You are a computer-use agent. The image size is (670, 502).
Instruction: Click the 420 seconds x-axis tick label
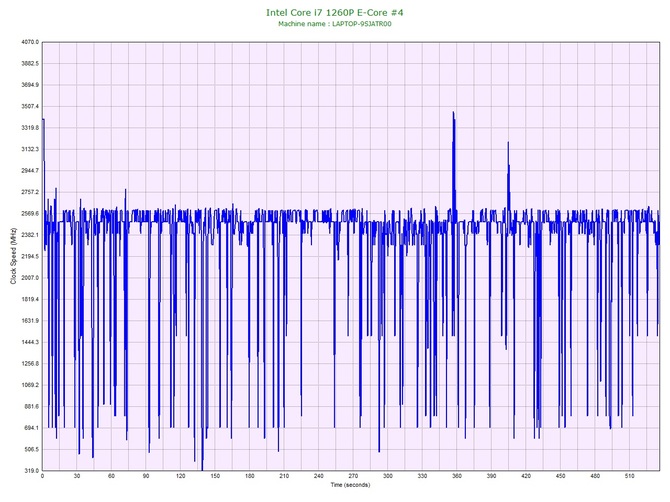[526, 476]
